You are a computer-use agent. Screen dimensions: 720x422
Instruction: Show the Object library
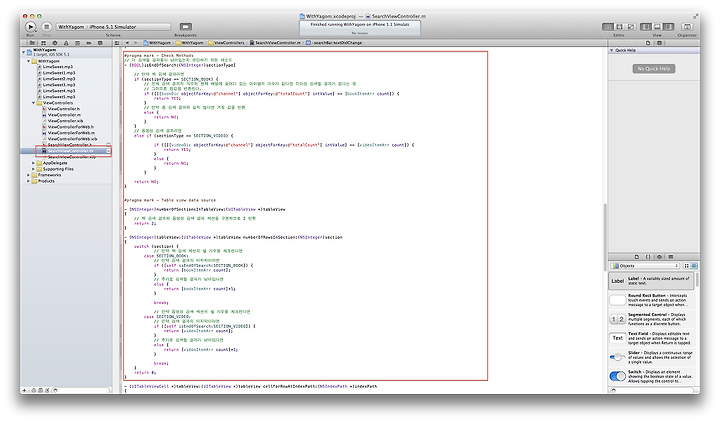pyautogui.click(x=659, y=257)
